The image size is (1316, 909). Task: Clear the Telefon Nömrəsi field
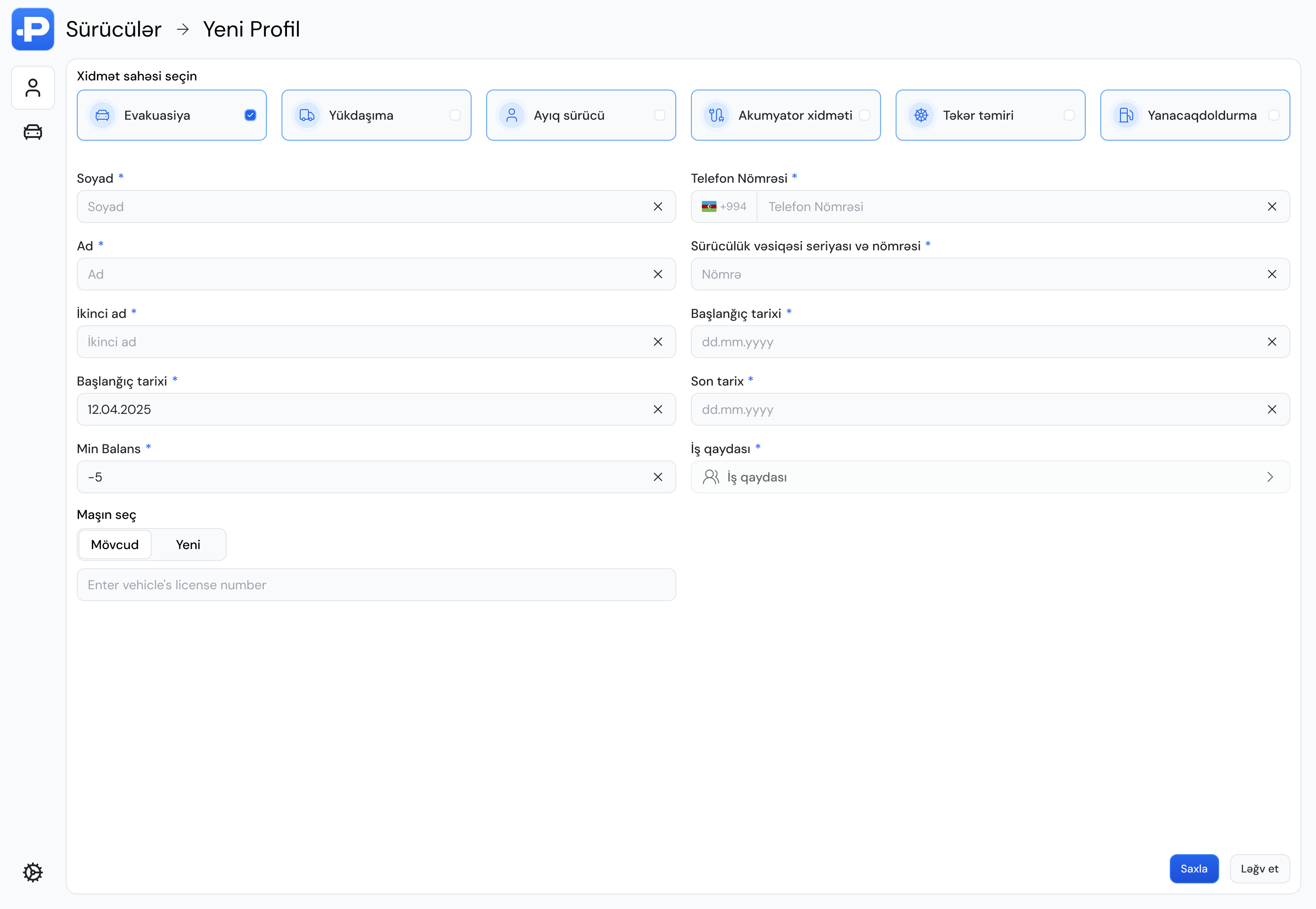pyautogui.click(x=1272, y=207)
